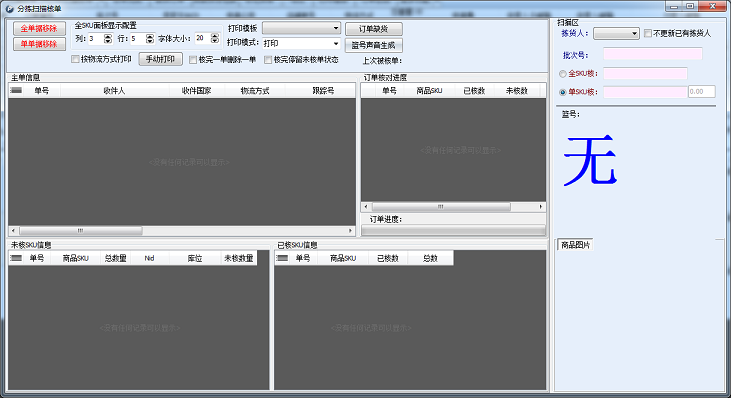The height and width of the screenshot is (398, 731).
Task: Click the 字体大小 spinner arrows
Action: pyautogui.click(x=214, y=38)
